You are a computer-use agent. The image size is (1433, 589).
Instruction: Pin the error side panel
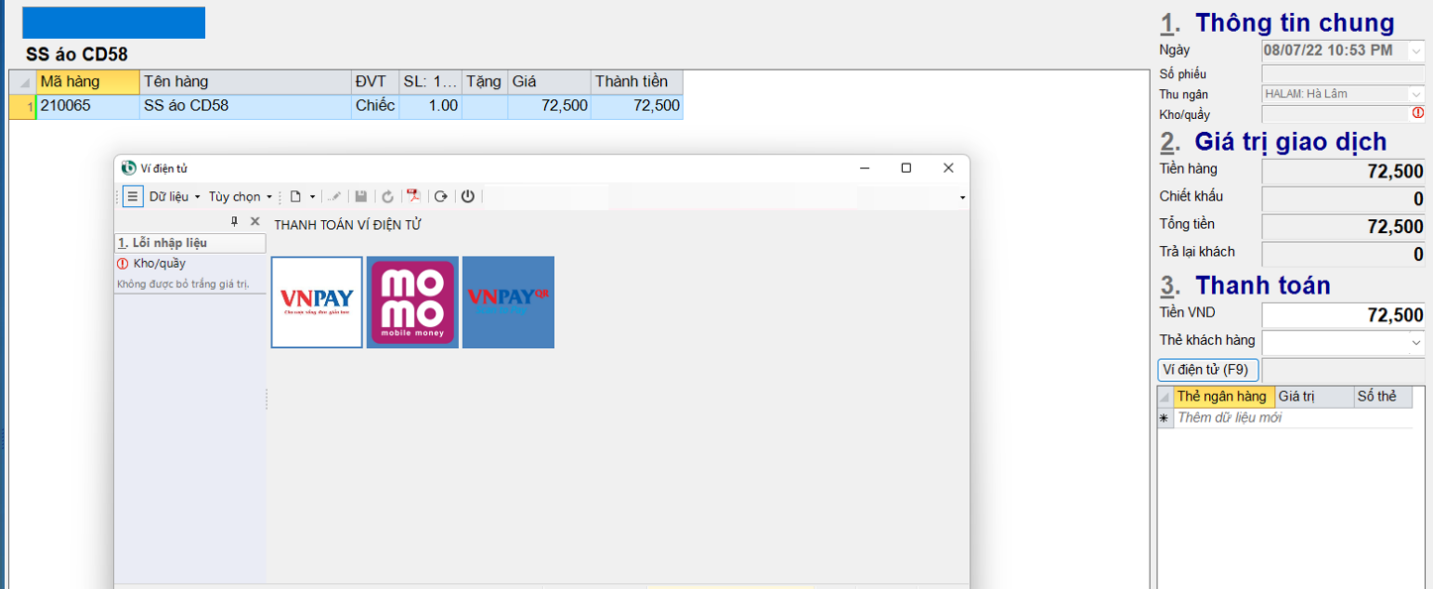coord(235,222)
